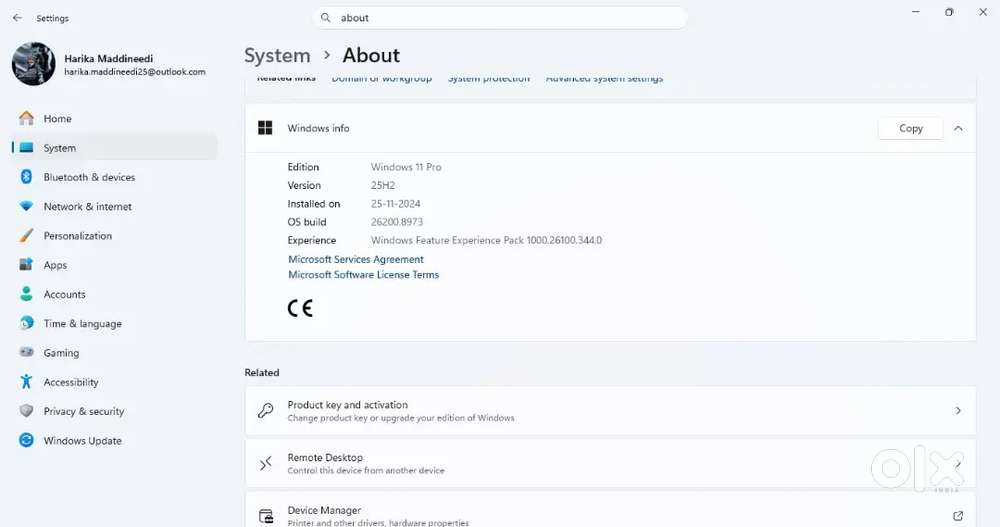
Task: Open Product key and activation
Action: click(x=610, y=411)
